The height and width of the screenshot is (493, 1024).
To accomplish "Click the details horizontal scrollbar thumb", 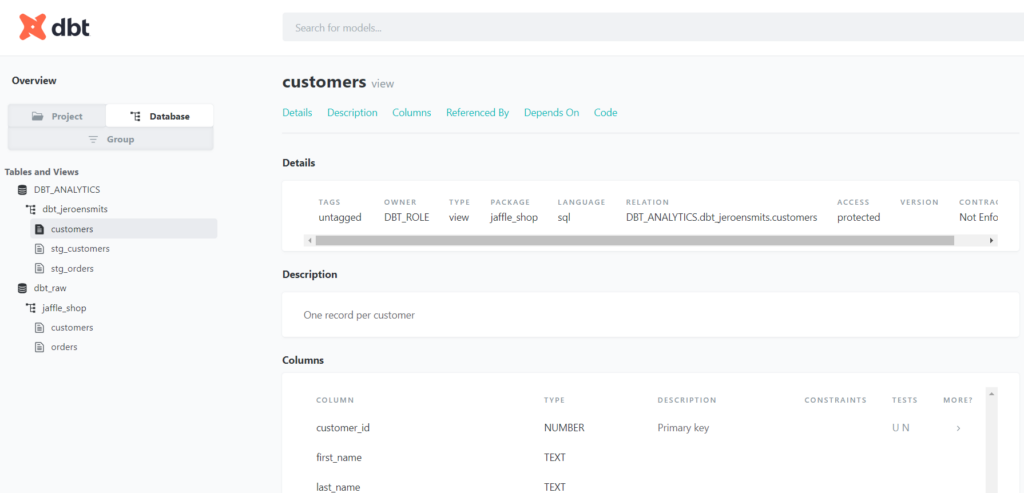I will pos(635,240).
